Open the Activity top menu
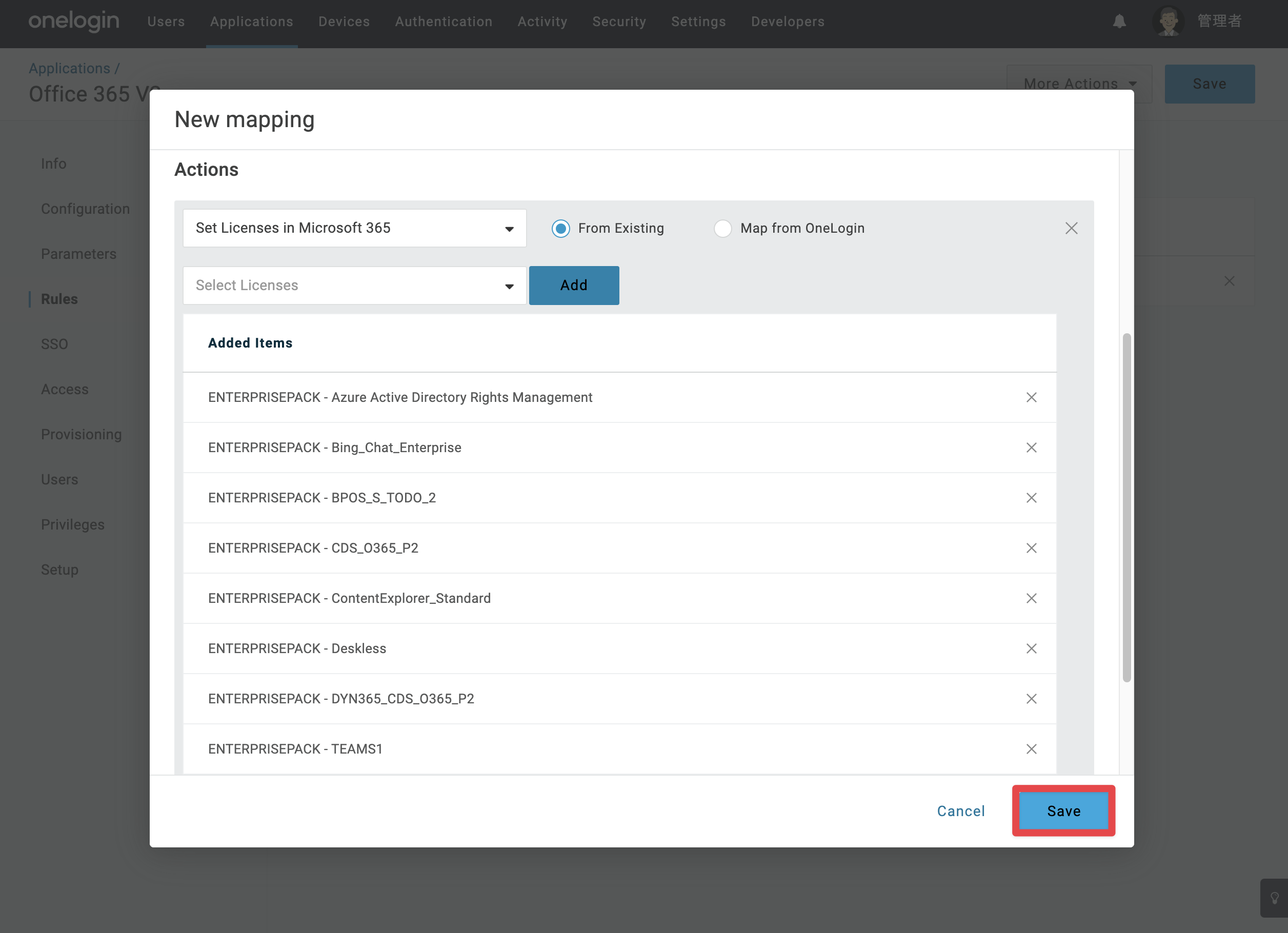This screenshot has height=933, width=1288. pyautogui.click(x=542, y=22)
